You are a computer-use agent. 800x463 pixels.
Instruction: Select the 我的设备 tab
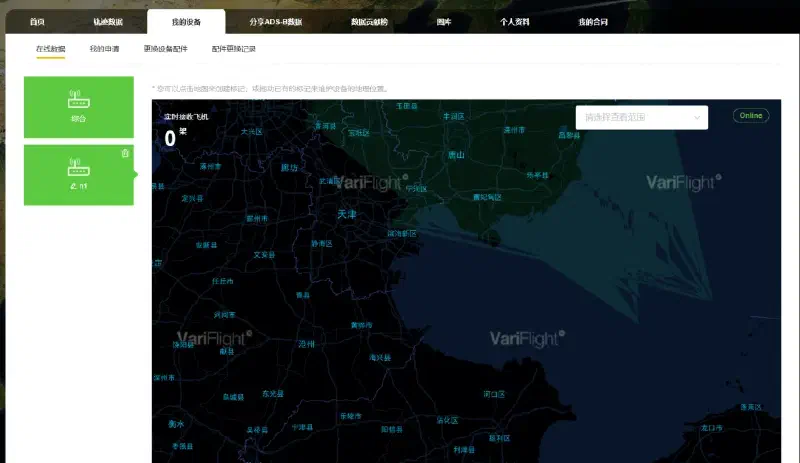click(186, 22)
